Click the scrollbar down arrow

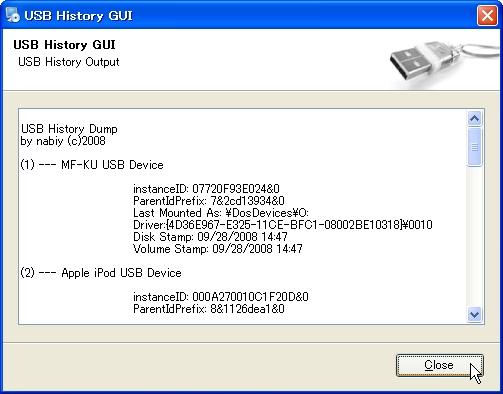coord(474,314)
